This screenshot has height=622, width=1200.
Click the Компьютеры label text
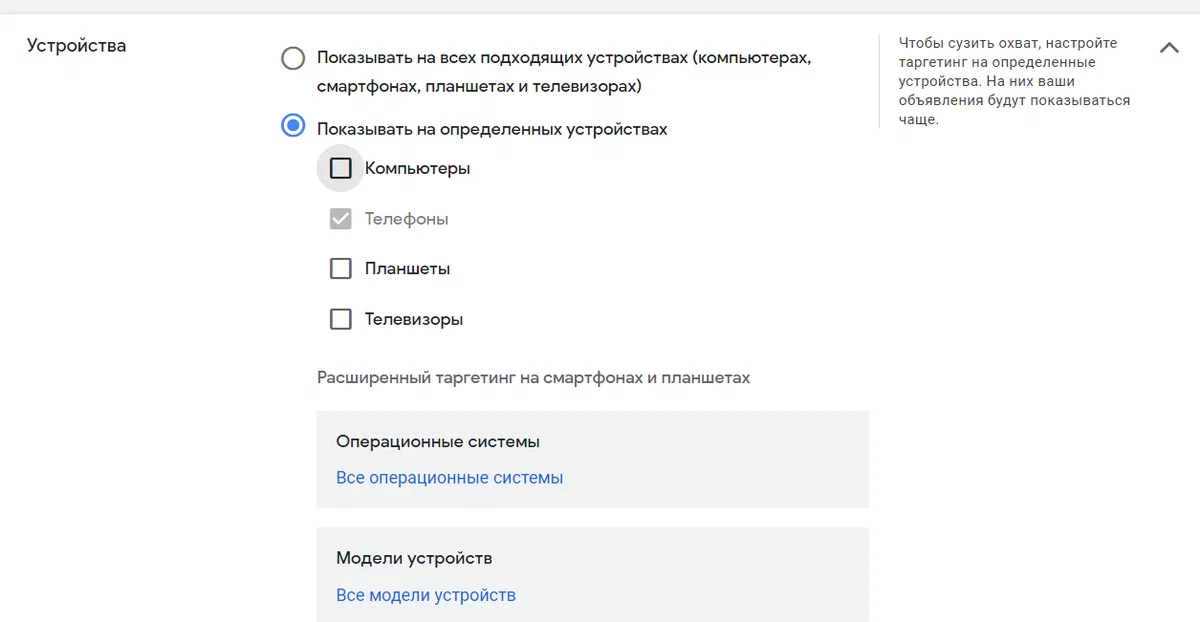[x=417, y=168]
